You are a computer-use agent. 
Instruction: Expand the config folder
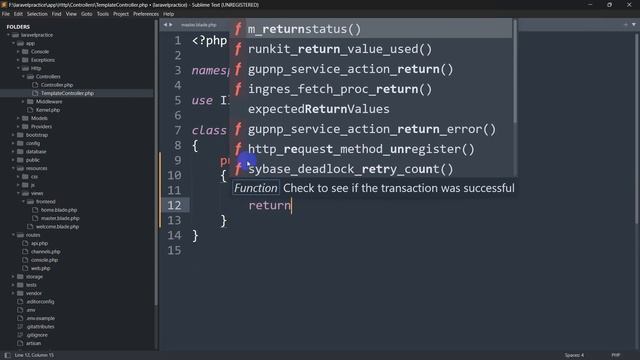click(x=13, y=143)
